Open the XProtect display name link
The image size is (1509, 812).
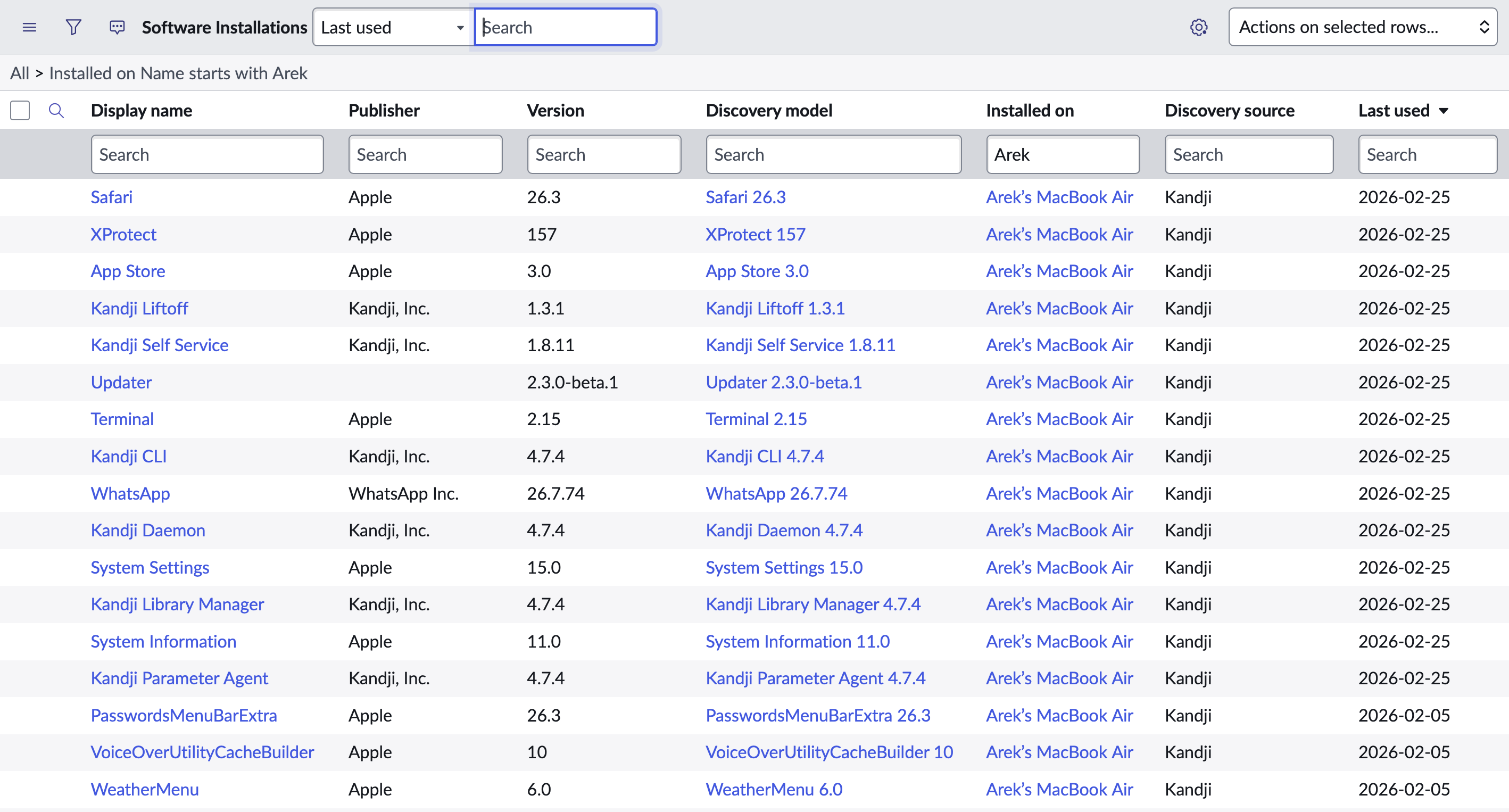(x=123, y=234)
